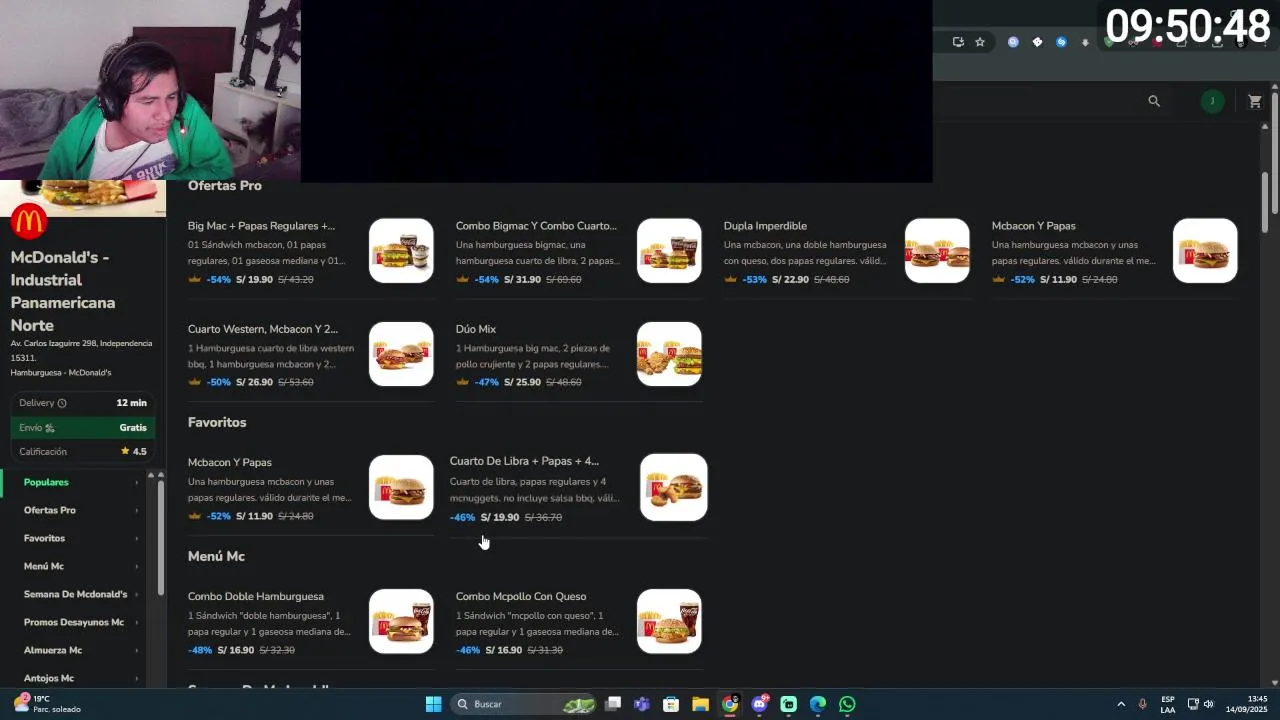Screen dimensions: 1280x720
Task: Select Ofertas Pro in the sidebar menu
Action: pos(50,510)
